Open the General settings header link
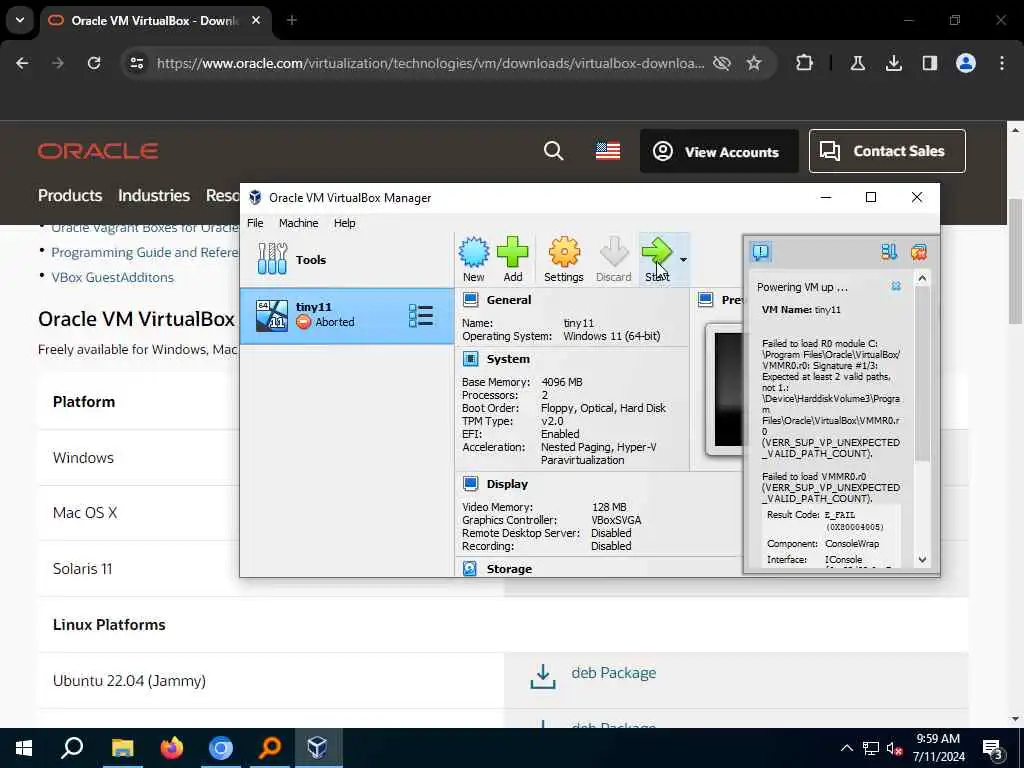This screenshot has height=768, width=1024. tap(509, 300)
